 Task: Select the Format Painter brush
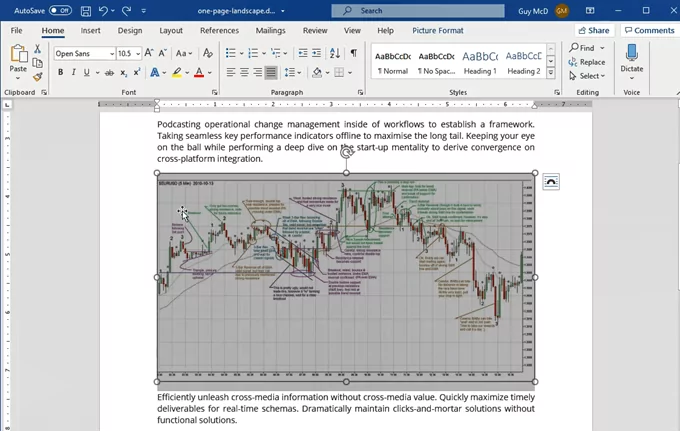point(38,77)
